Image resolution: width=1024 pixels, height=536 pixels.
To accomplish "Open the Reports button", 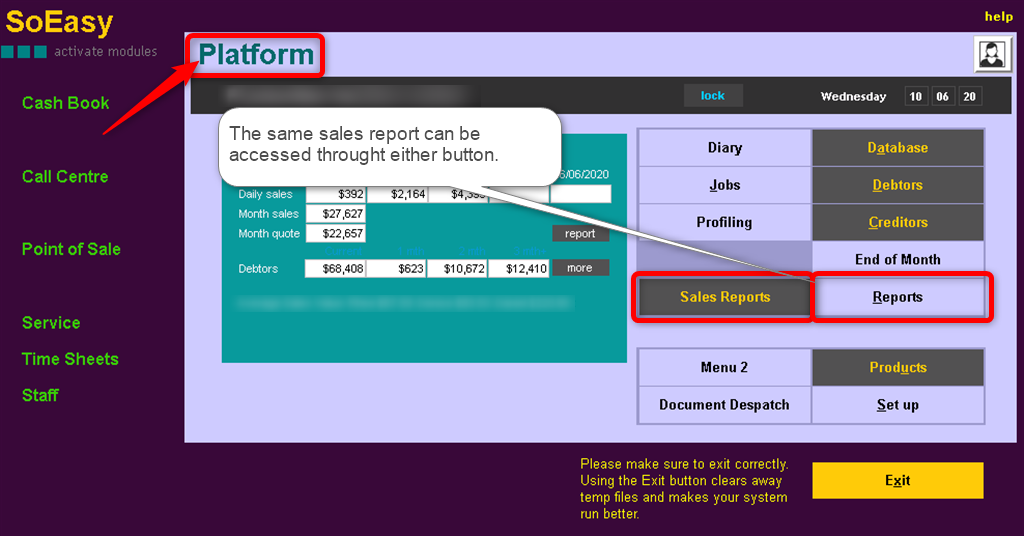I will pos(897,297).
